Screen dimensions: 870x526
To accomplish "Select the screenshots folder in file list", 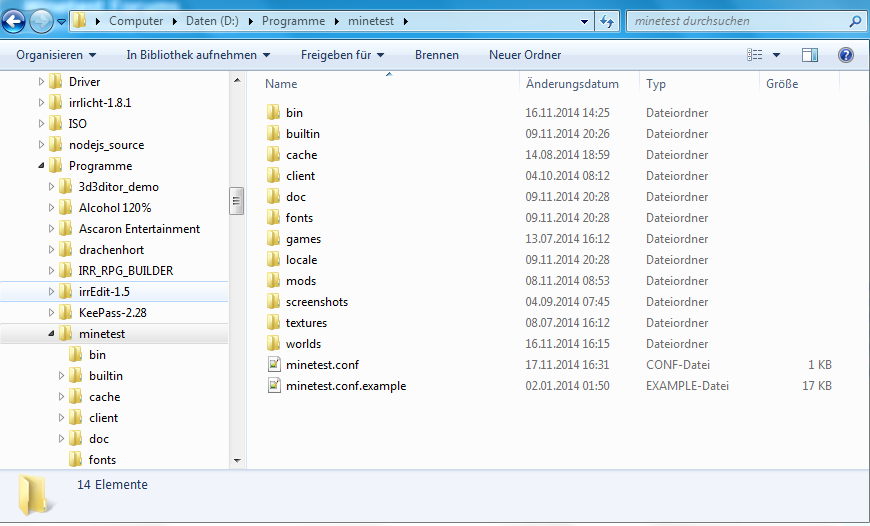I will pos(316,302).
